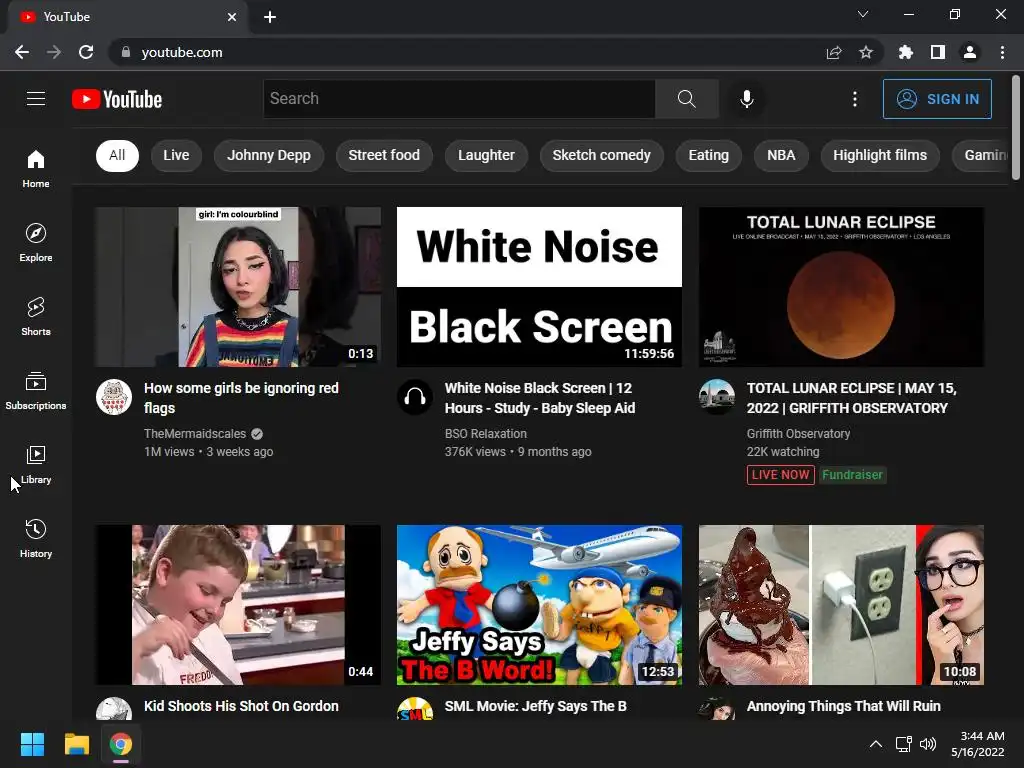Image resolution: width=1024 pixels, height=768 pixels.
Task: Open Shorts in sidebar
Action: coord(36,317)
